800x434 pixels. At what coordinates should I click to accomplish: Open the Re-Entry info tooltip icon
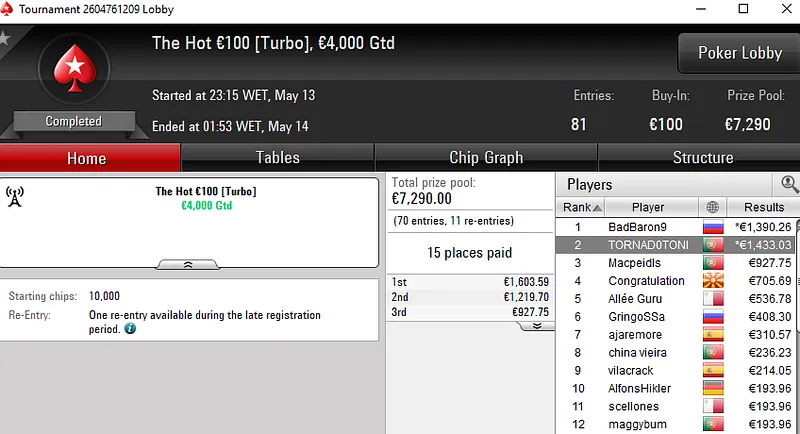pyautogui.click(x=131, y=328)
